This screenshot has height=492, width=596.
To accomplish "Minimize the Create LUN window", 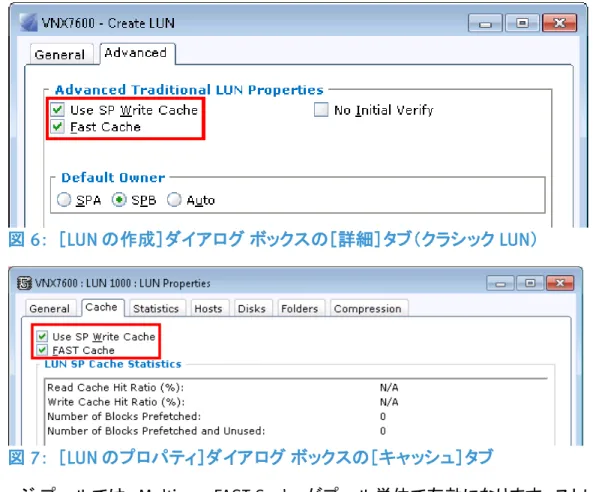I will click(485, 24).
